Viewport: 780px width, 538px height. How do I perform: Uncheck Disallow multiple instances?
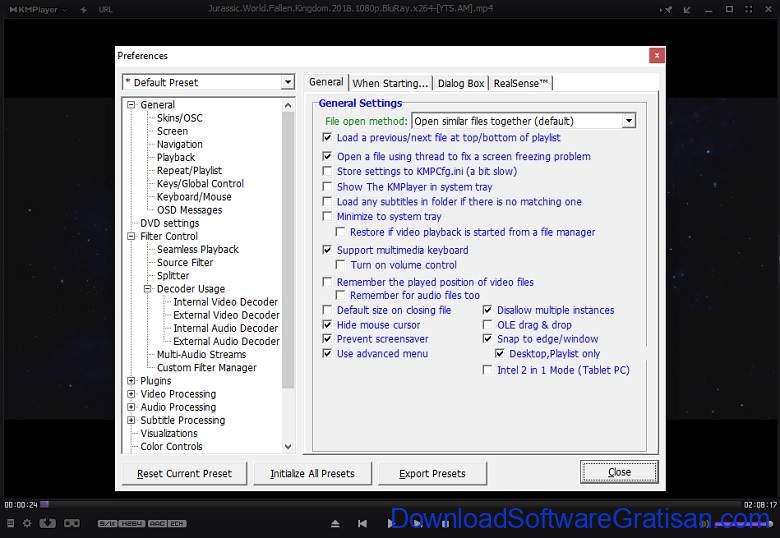pos(488,310)
